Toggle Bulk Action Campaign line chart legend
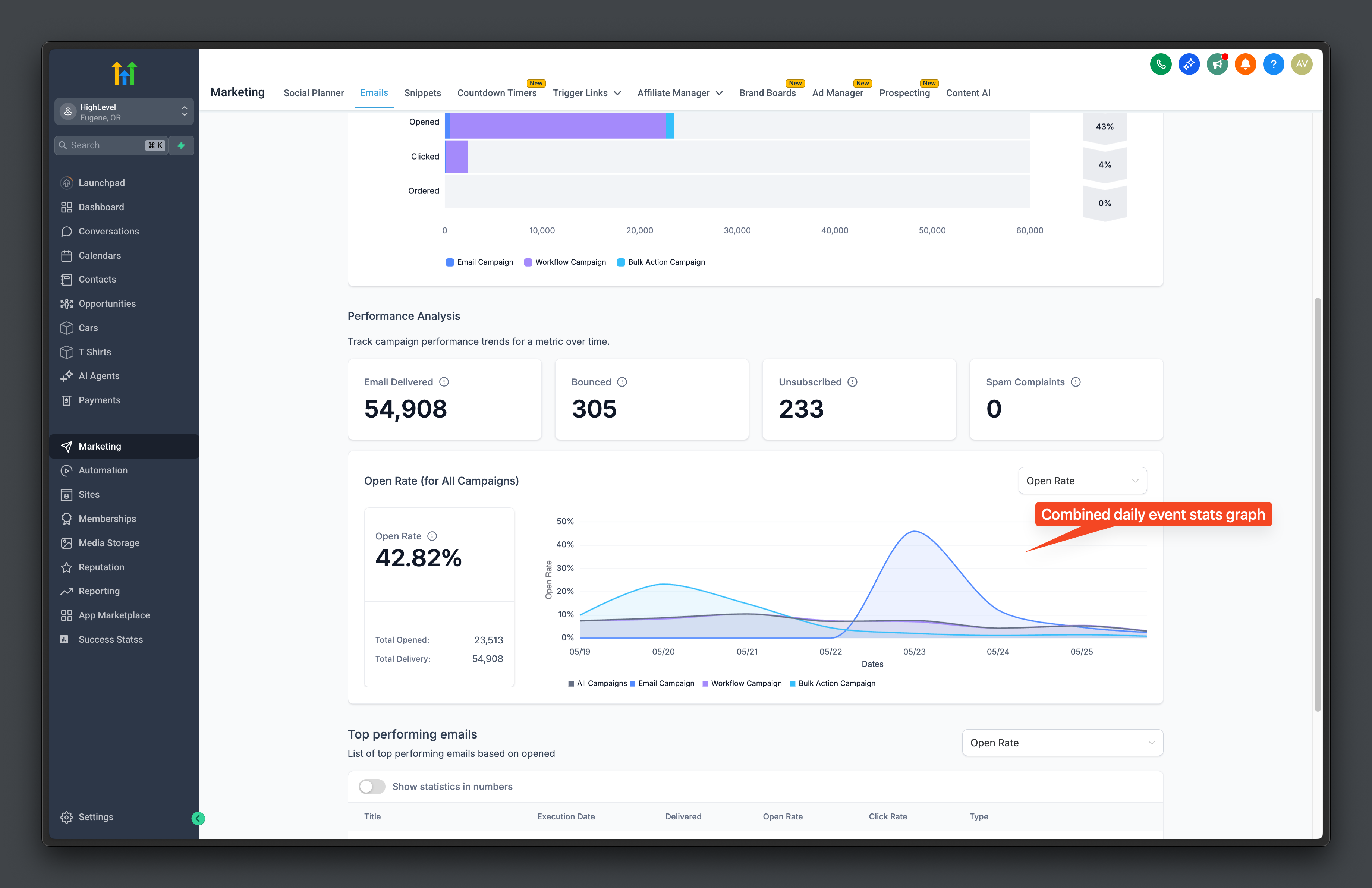 coord(833,683)
